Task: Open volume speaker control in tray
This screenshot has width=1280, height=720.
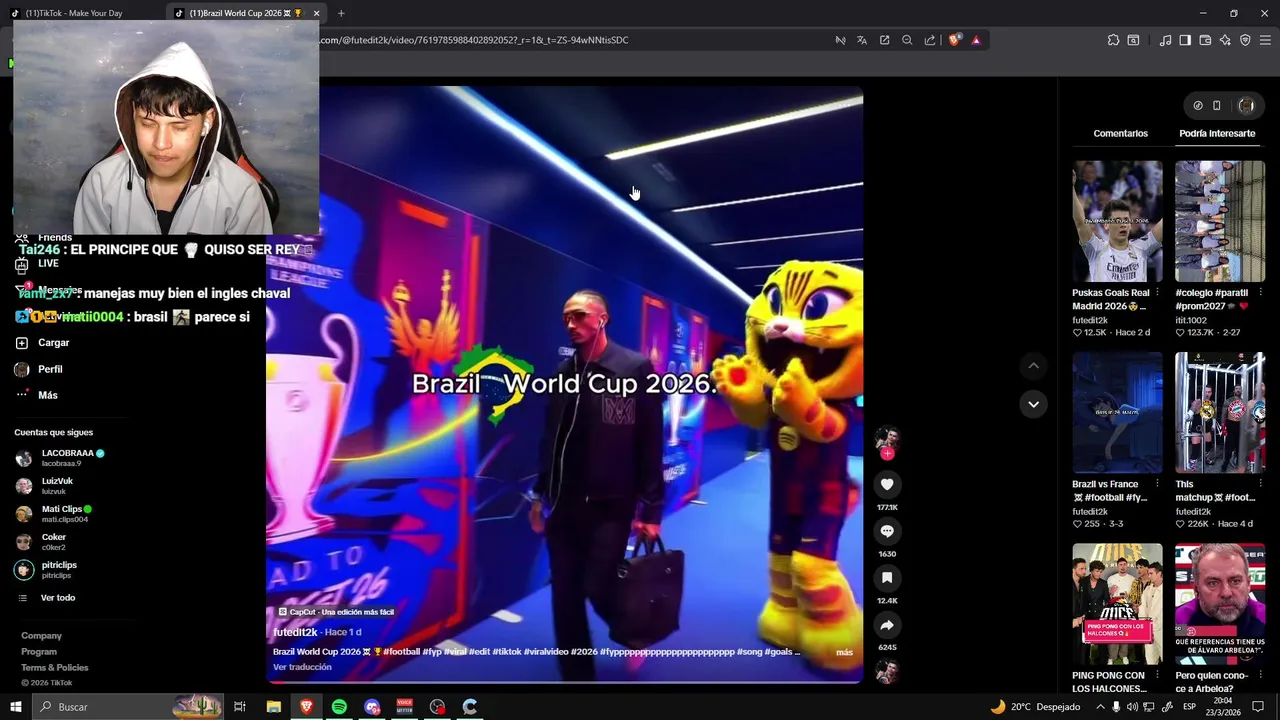Action: click(x=1133, y=707)
